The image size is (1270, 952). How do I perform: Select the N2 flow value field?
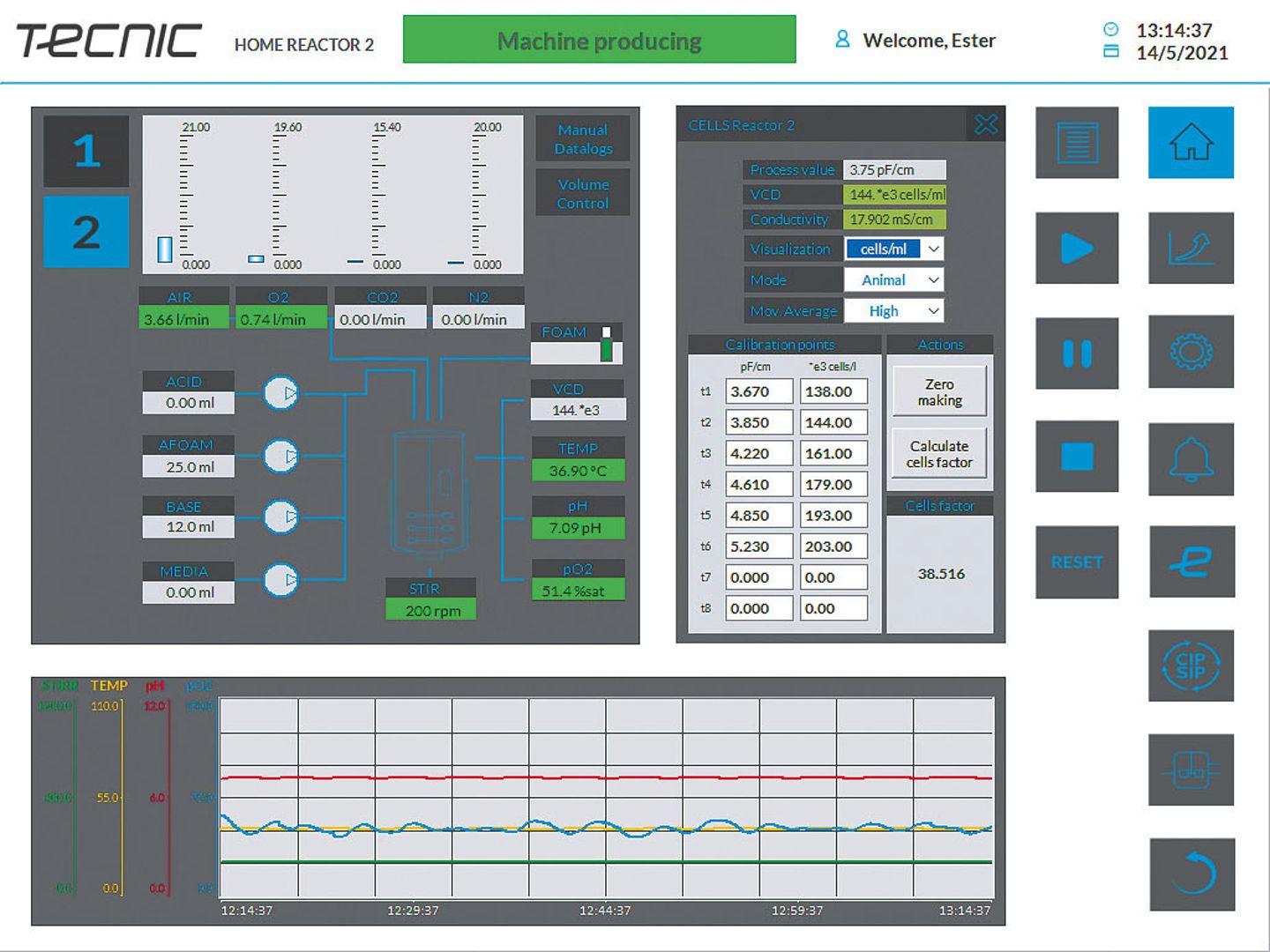[478, 319]
